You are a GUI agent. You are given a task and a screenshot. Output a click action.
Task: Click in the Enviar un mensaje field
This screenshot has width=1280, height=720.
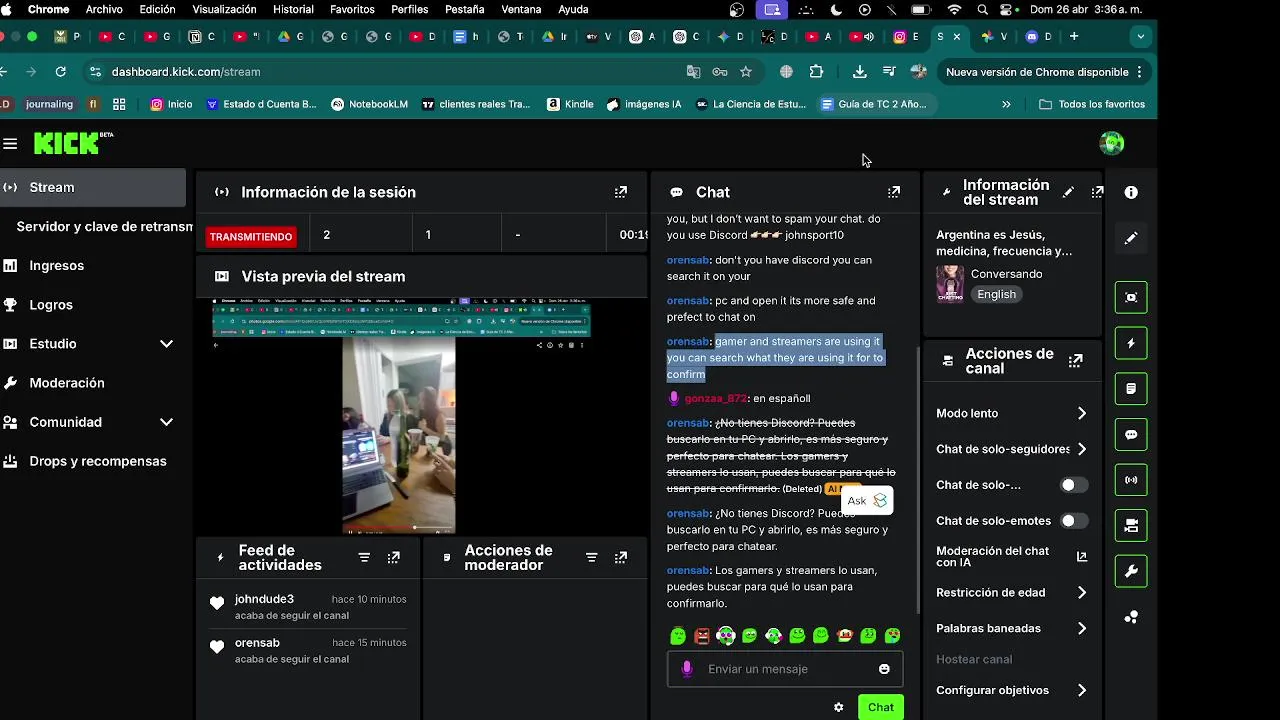[x=785, y=669]
